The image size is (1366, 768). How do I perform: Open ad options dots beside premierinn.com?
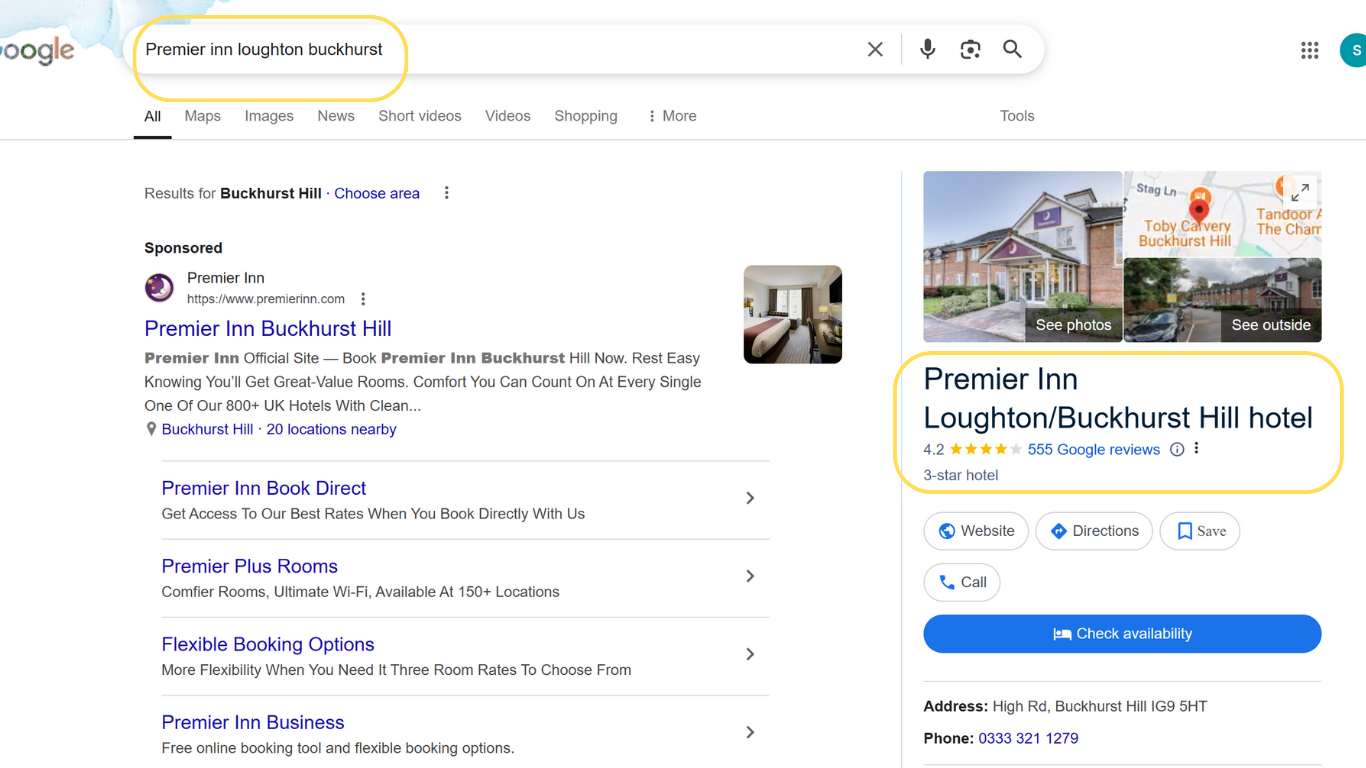pos(363,299)
